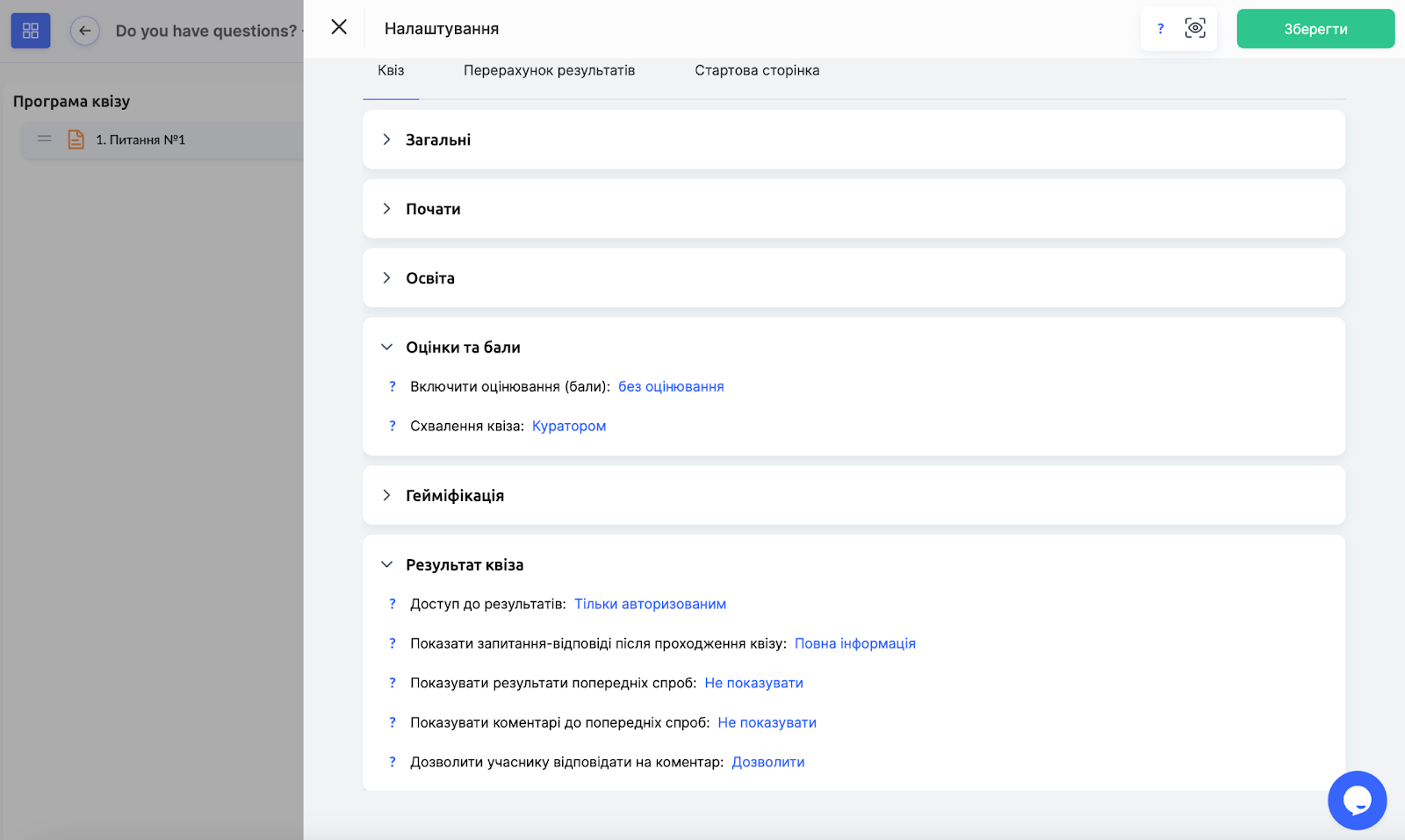Switch to Перерахунок результатів tab

tap(549, 70)
